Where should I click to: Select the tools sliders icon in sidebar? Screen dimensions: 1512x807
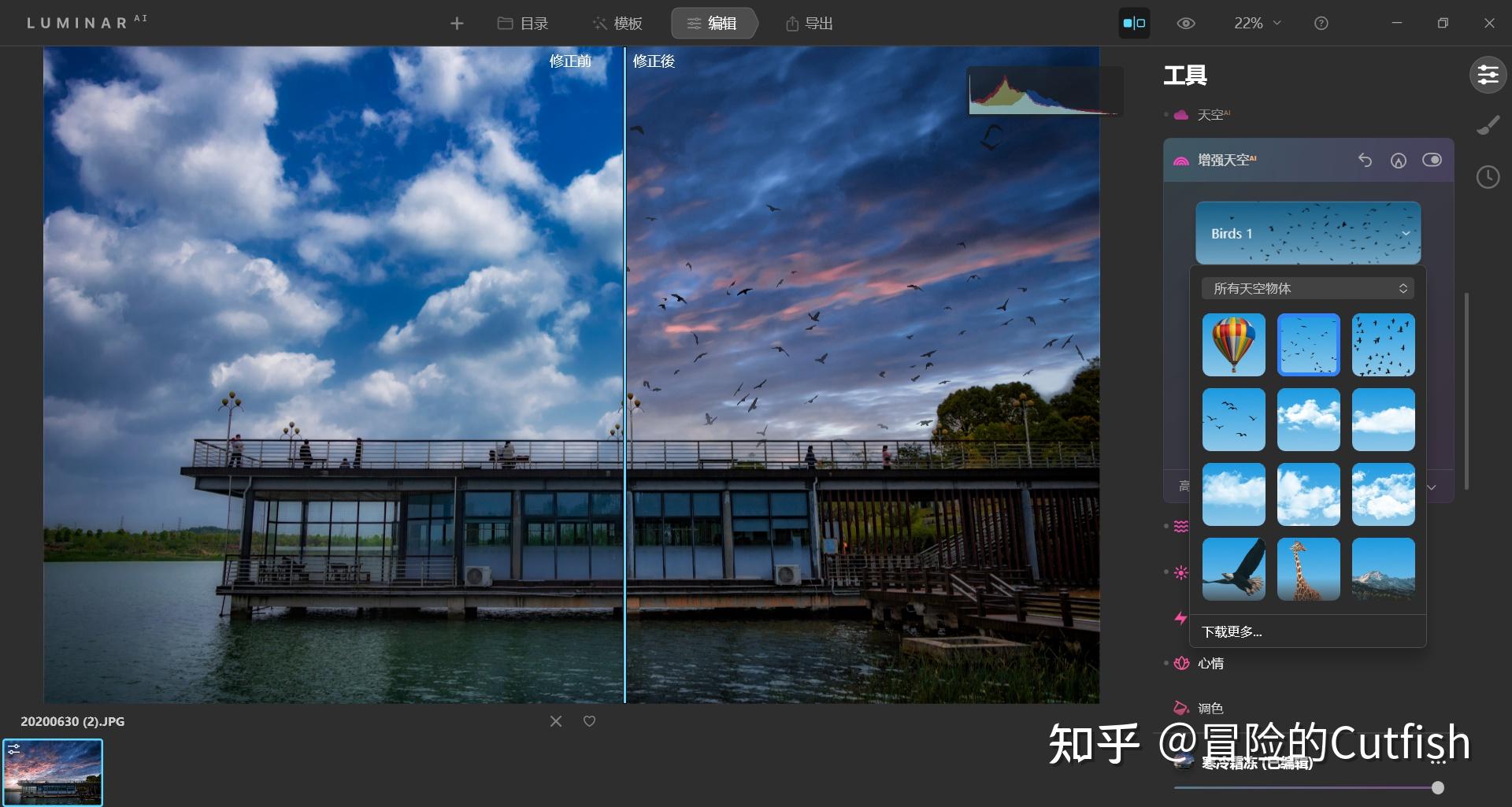(x=1488, y=75)
